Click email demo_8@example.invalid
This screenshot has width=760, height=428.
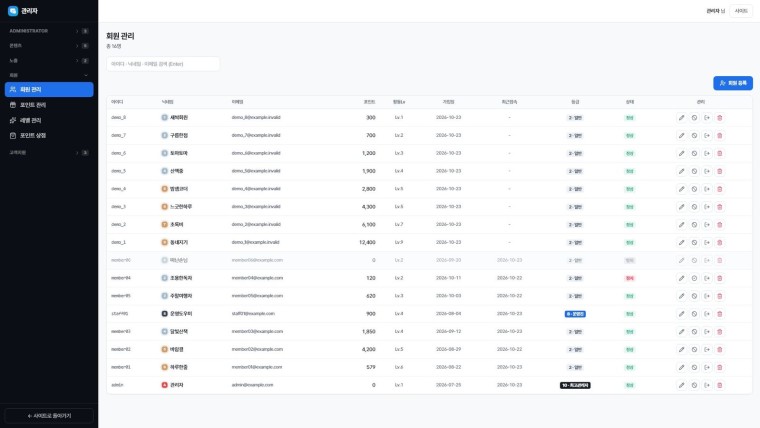[x=256, y=117]
